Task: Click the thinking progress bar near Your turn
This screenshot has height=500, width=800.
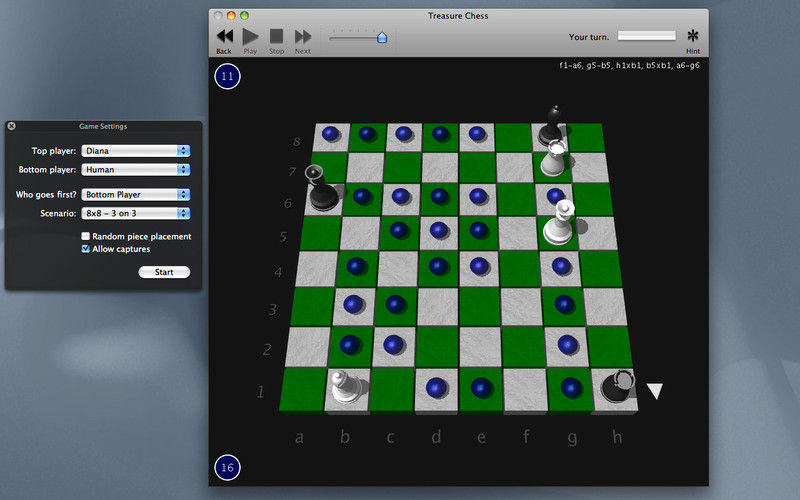Action: (x=646, y=36)
